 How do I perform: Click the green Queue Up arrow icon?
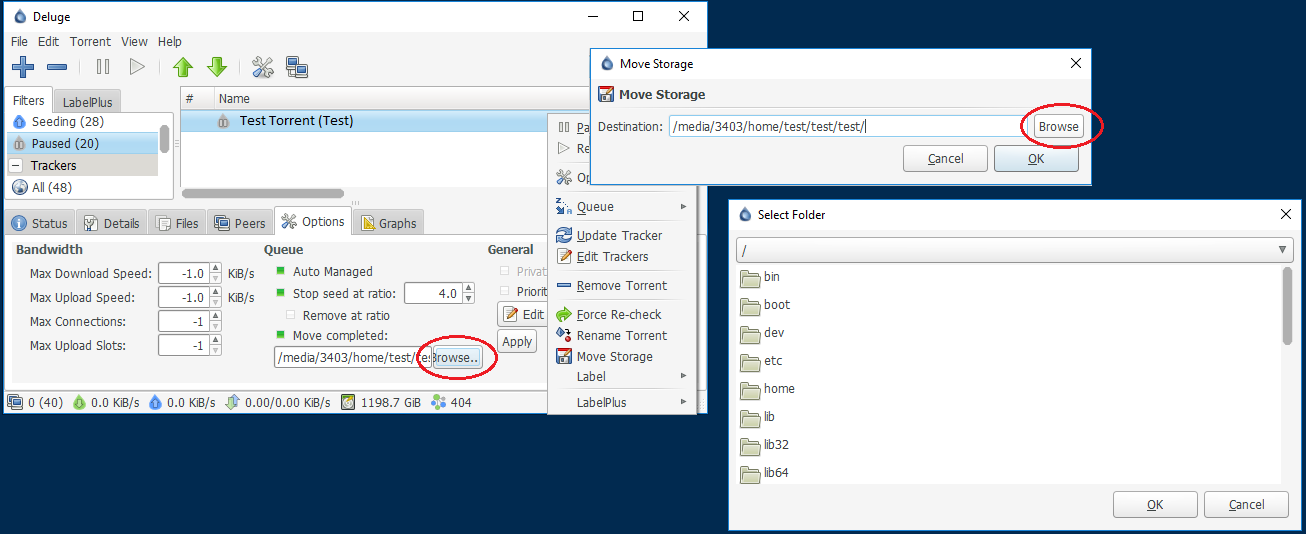click(x=183, y=67)
